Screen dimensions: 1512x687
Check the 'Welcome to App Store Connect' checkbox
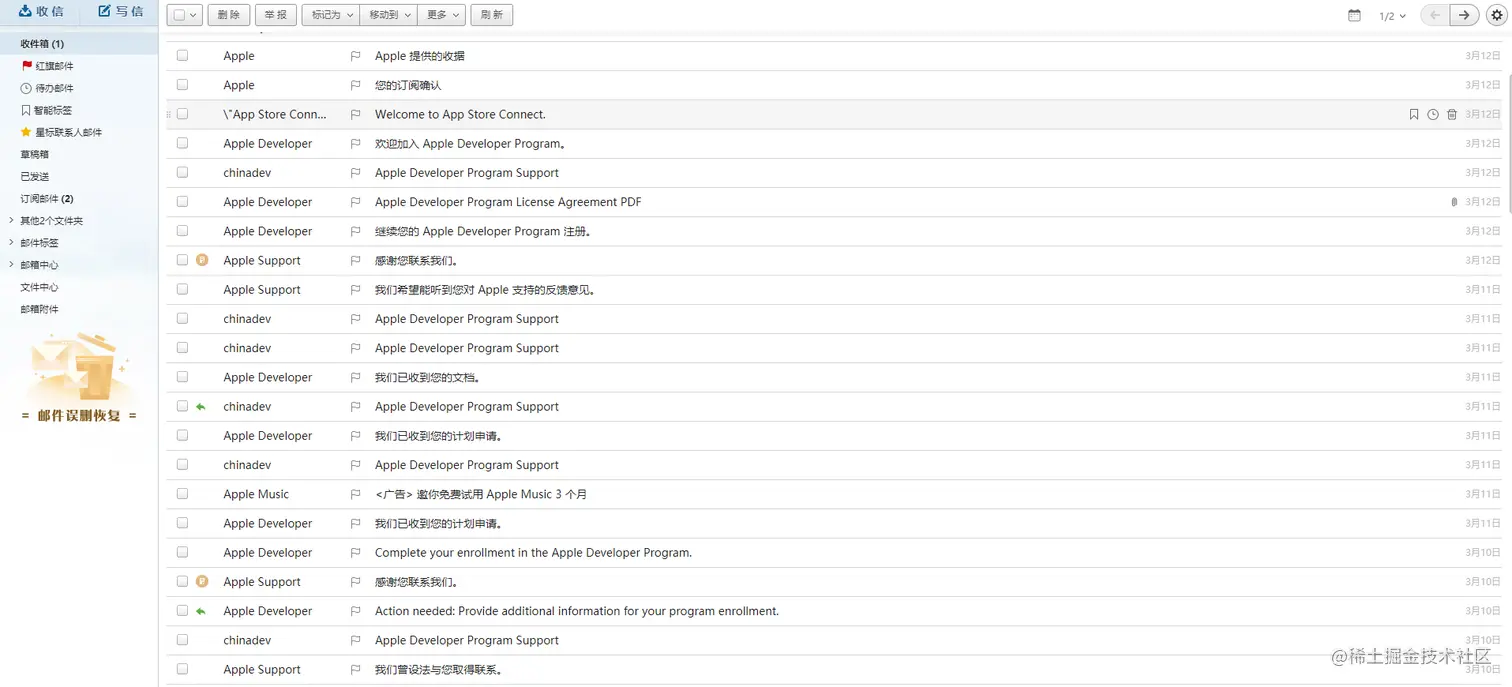pyautogui.click(x=182, y=114)
